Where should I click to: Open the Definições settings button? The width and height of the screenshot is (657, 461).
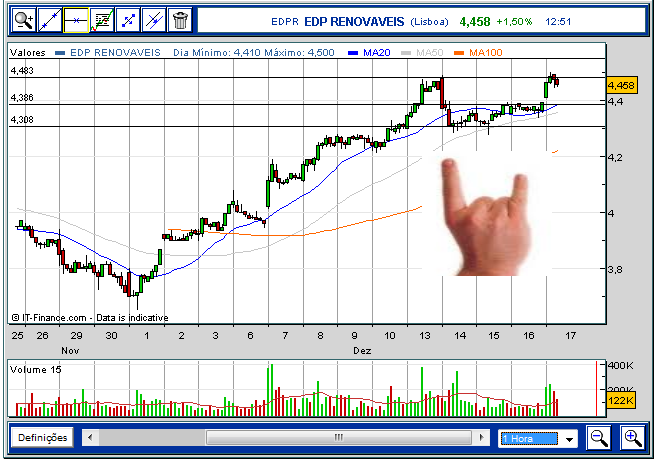(42, 438)
